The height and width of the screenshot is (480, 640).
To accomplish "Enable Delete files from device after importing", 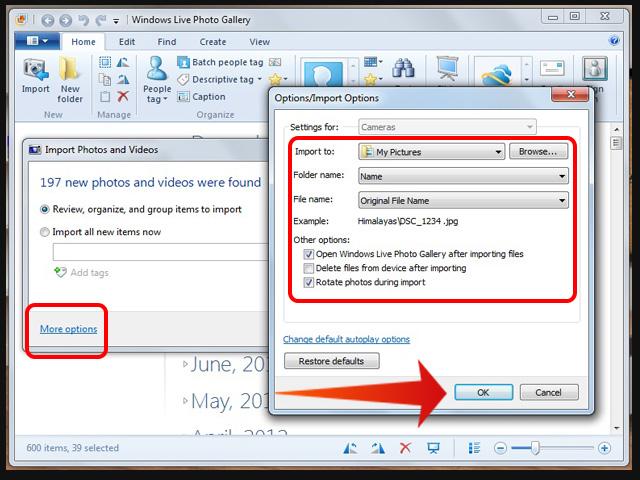I will [x=309, y=268].
